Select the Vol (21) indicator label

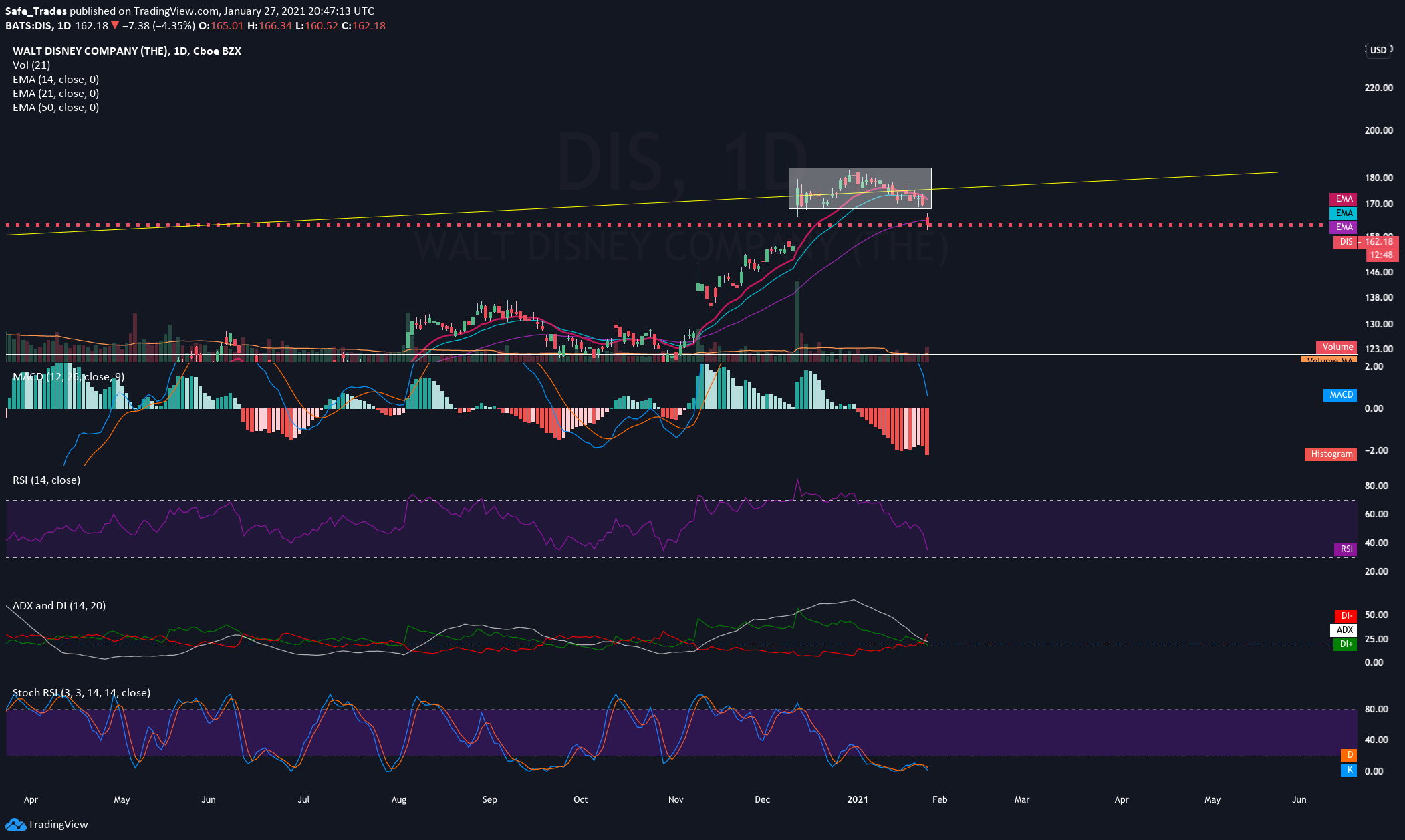pos(31,65)
